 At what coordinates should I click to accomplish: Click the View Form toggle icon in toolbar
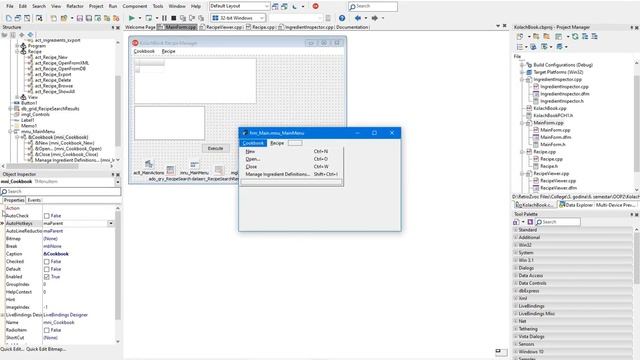pos(27,18)
